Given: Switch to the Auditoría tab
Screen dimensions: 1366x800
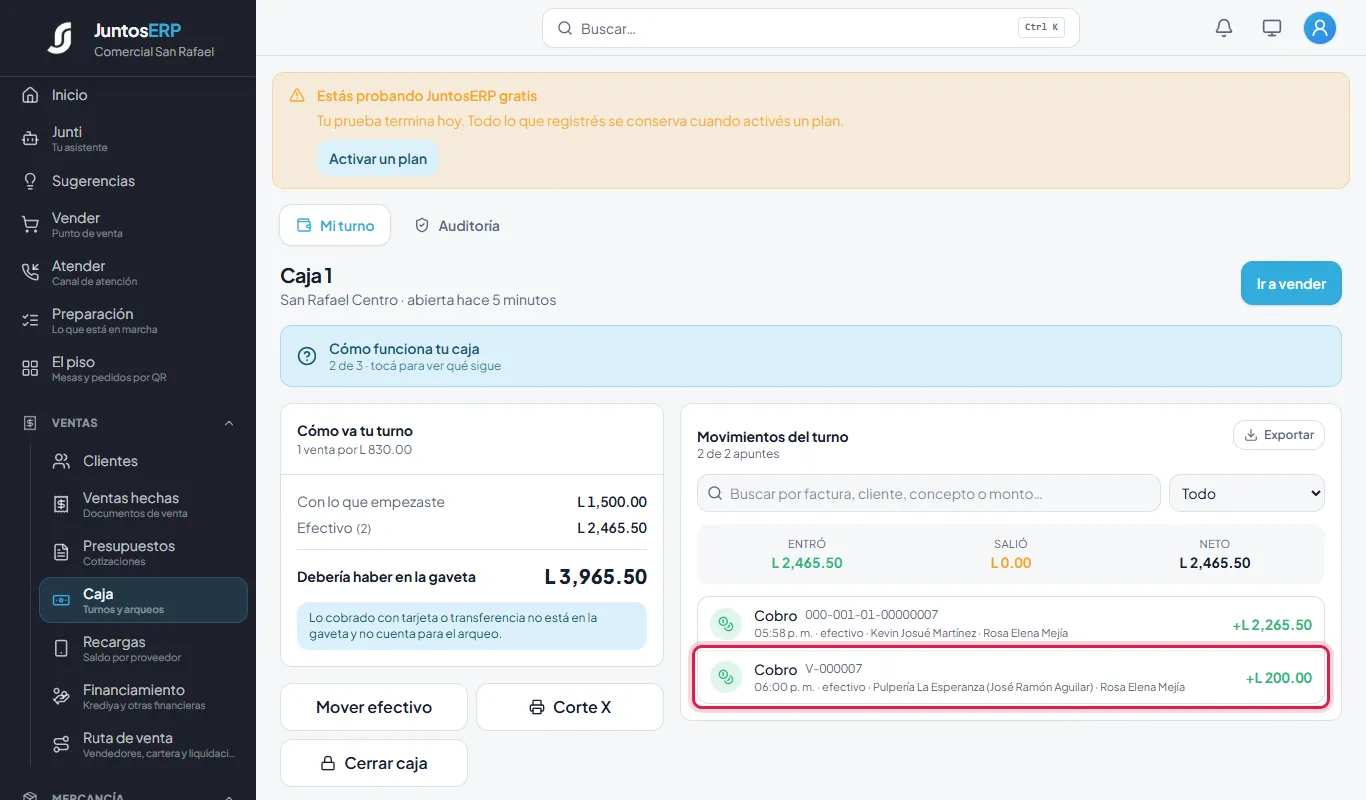Looking at the screenshot, I should [x=457, y=226].
